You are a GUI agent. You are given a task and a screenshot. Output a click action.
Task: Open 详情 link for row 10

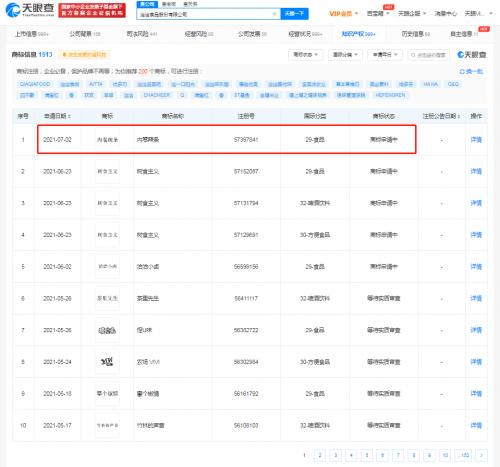(476, 425)
